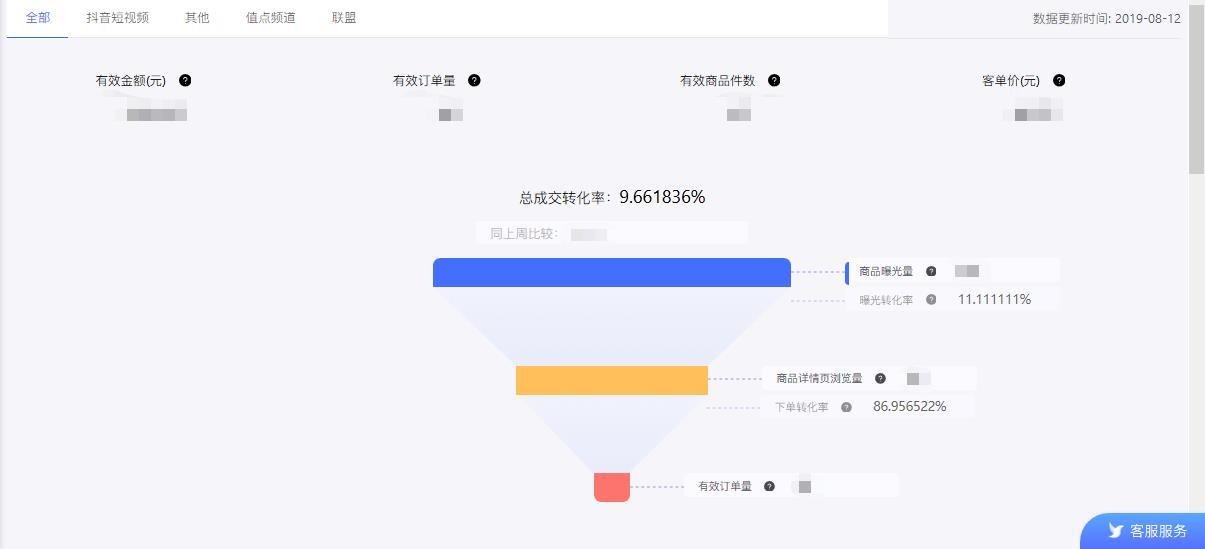Click help icon beside 下单转化率
The width and height of the screenshot is (1205, 549).
[846, 407]
